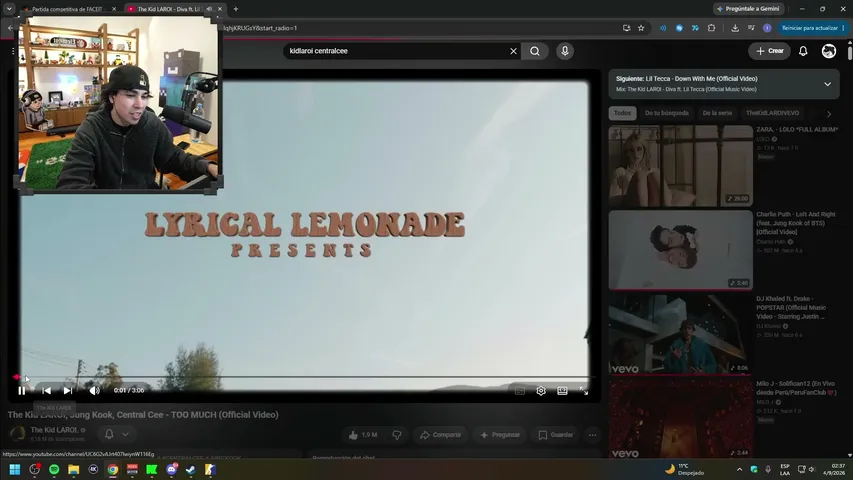Click Pregúntale a Gemini button
The image size is (853, 480).
(x=748, y=9)
